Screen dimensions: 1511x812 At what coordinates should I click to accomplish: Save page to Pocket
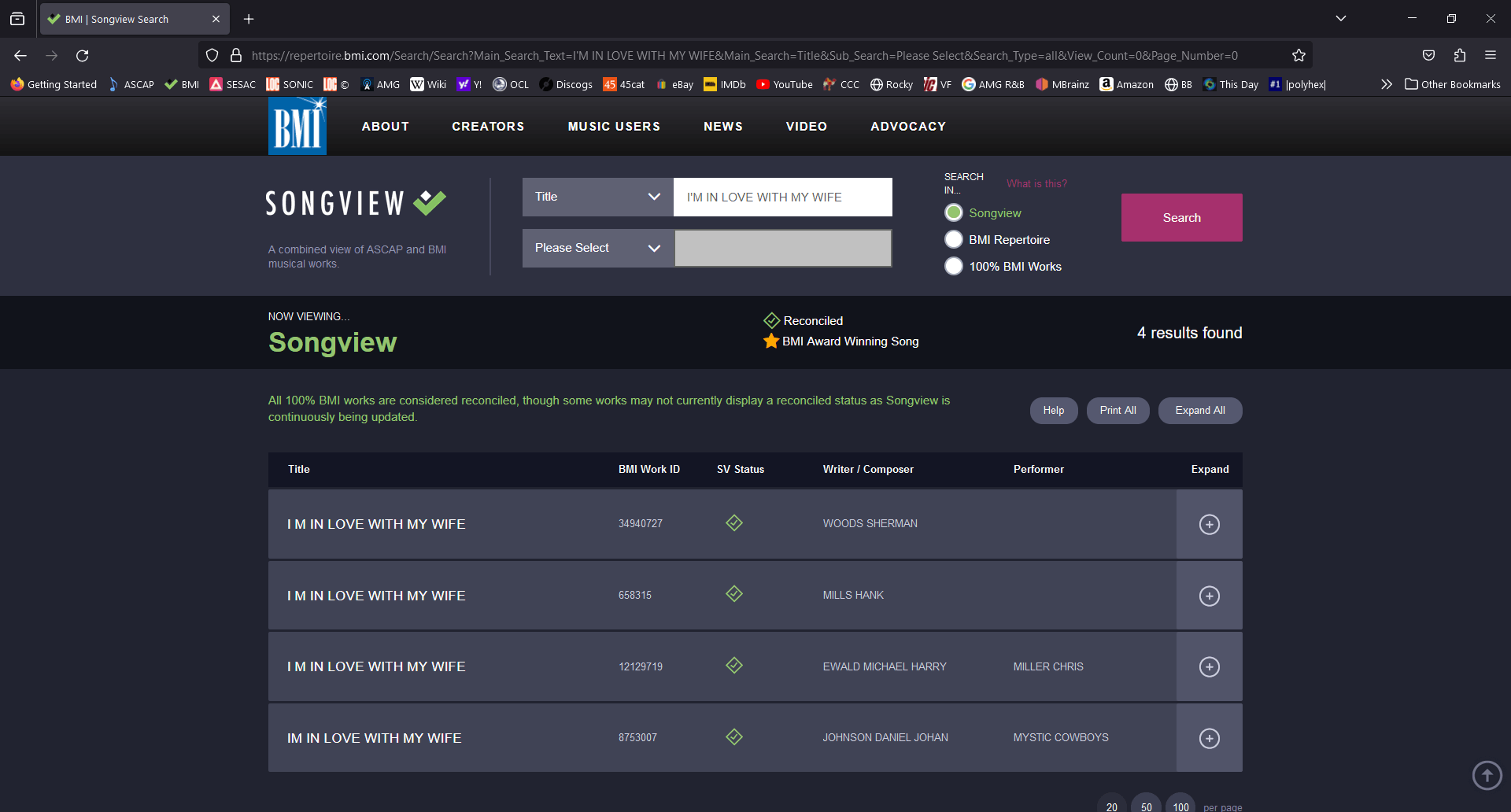click(1428, 55)
